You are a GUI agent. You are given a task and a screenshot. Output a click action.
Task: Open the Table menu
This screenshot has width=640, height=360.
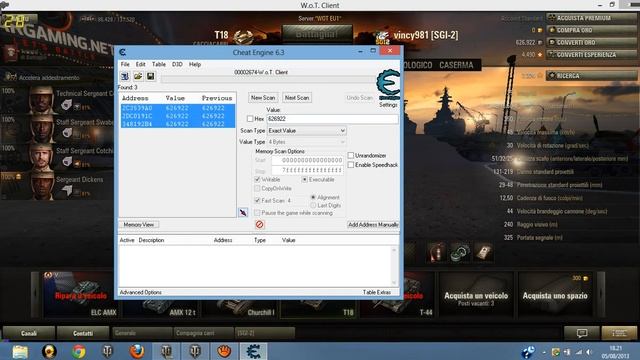[x=159, y=64]
